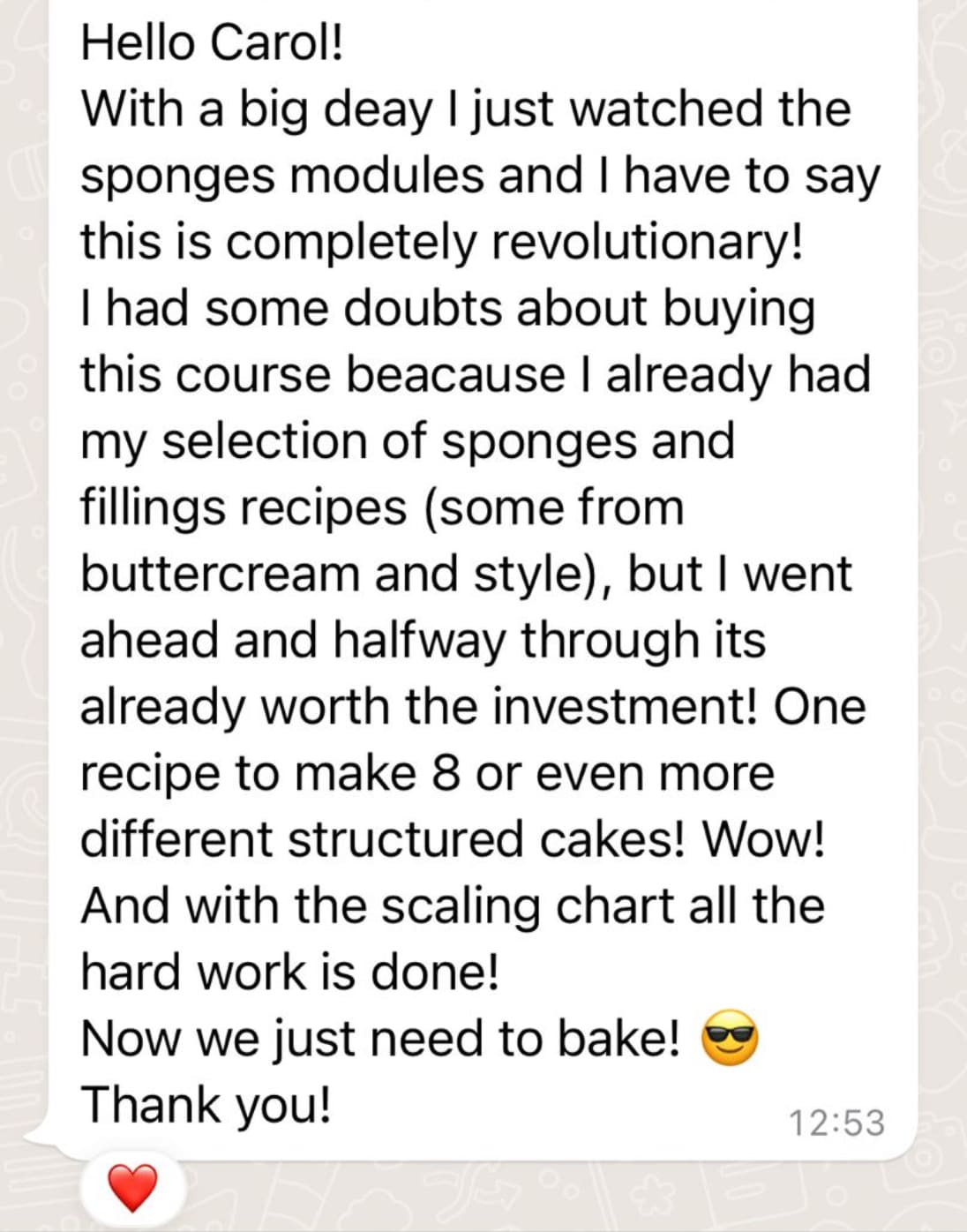Click the 'I had some doubts about buying' line
Screen dimensions: 967x1232
pyautogui.click(x=447, y=310)
